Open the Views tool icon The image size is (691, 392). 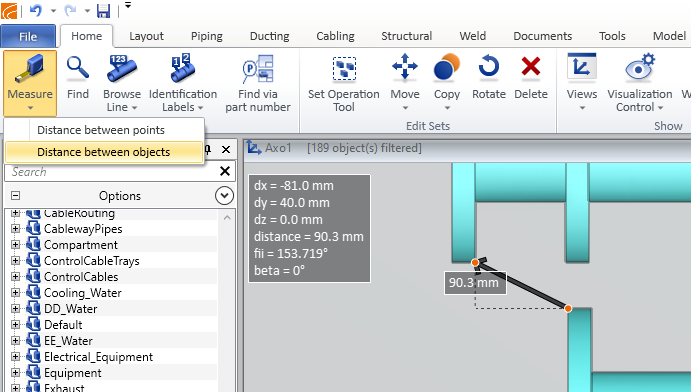(582, 67)
